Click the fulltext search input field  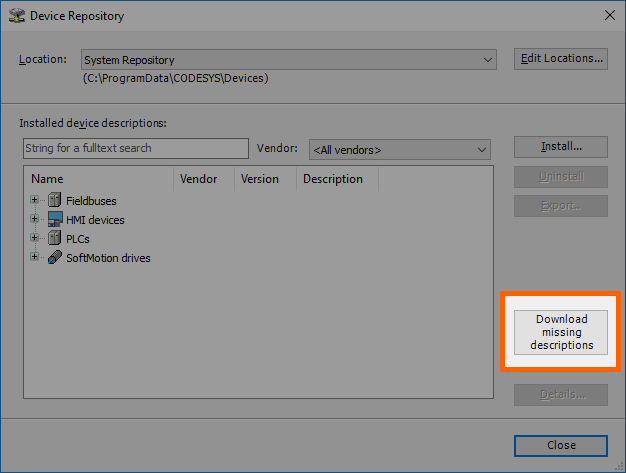135,149
